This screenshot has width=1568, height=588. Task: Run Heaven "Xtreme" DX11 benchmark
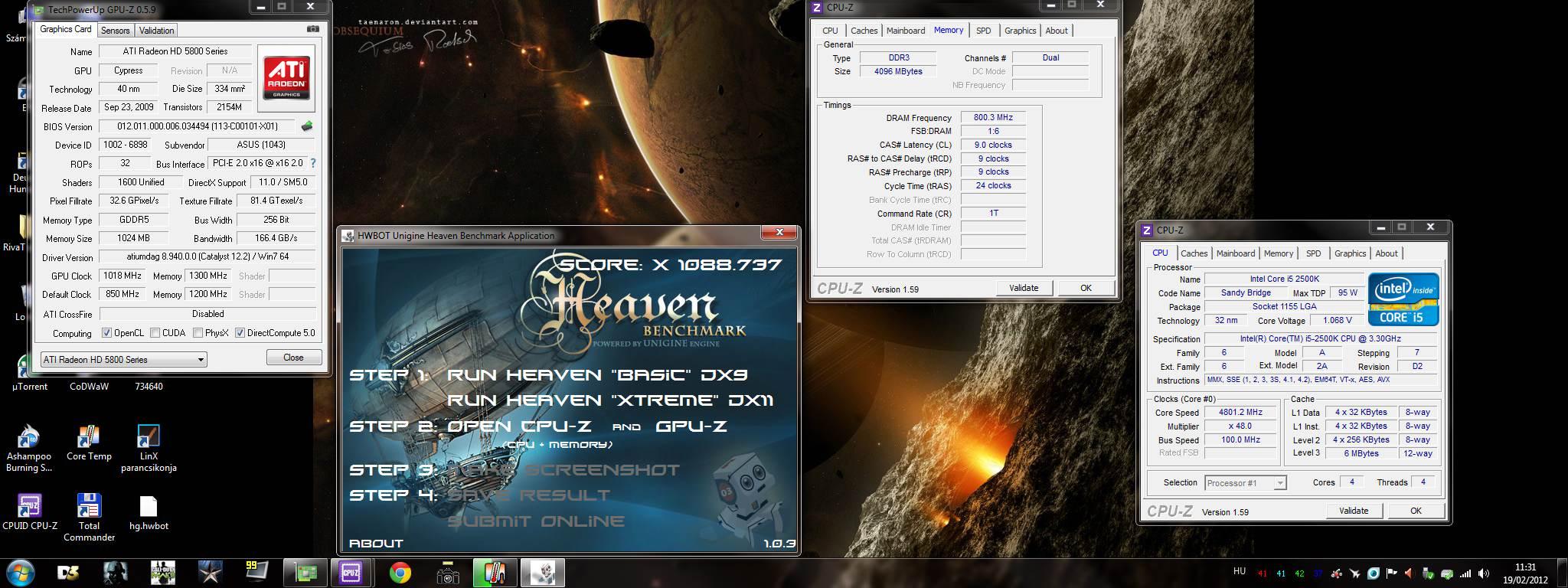click(x=610, y=400)
